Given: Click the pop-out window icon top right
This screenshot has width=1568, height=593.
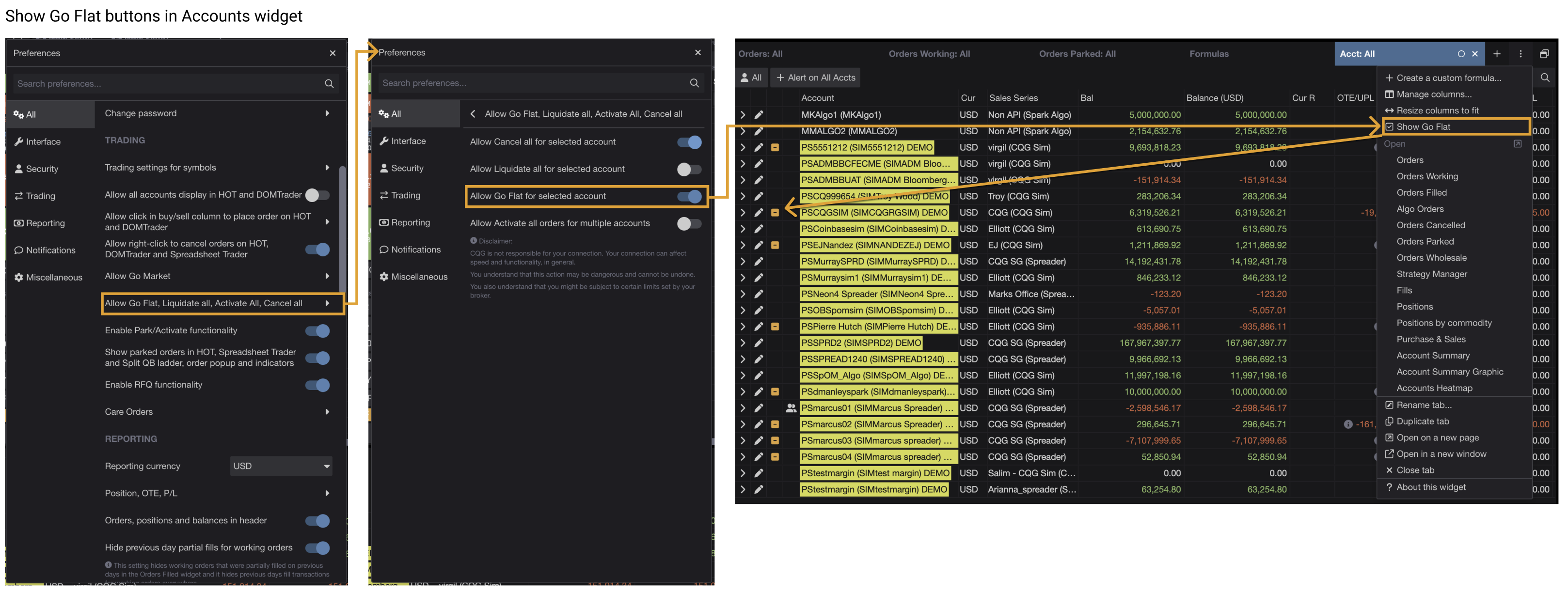Looking at the screenshot, I should click(1544, 54).
